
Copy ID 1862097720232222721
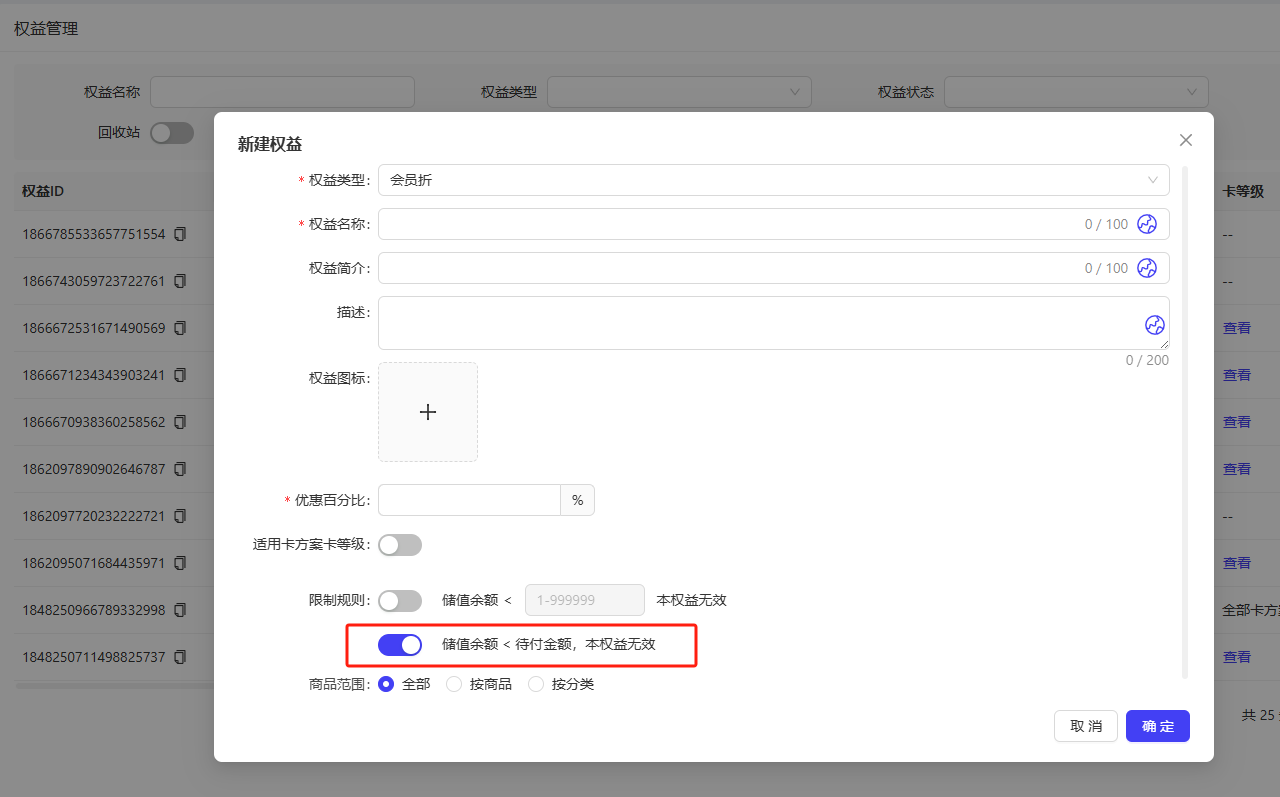[180, 516]
